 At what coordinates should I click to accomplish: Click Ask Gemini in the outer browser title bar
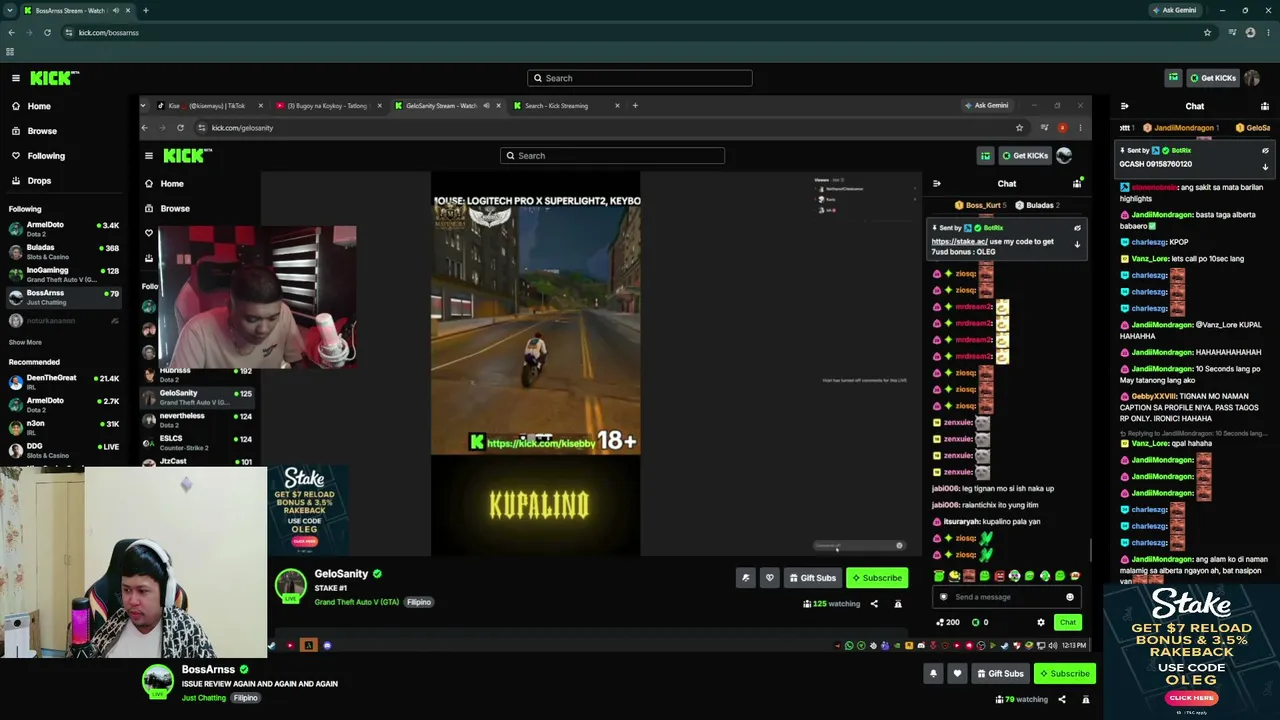[x=1174, y=10]
